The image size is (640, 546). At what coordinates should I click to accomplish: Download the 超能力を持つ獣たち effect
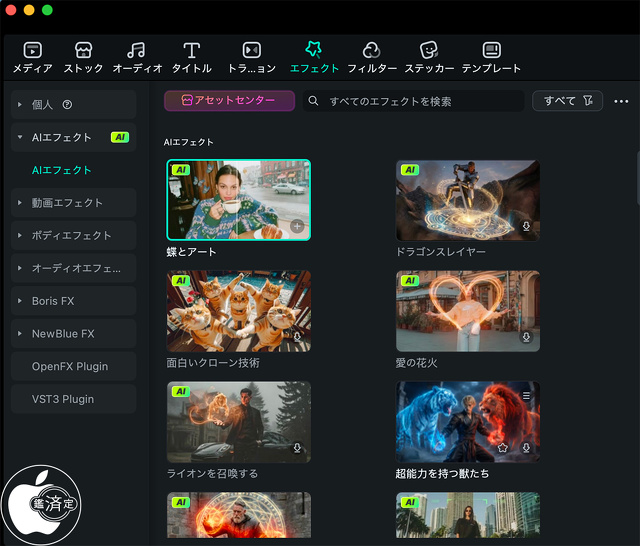coord(526,448)
